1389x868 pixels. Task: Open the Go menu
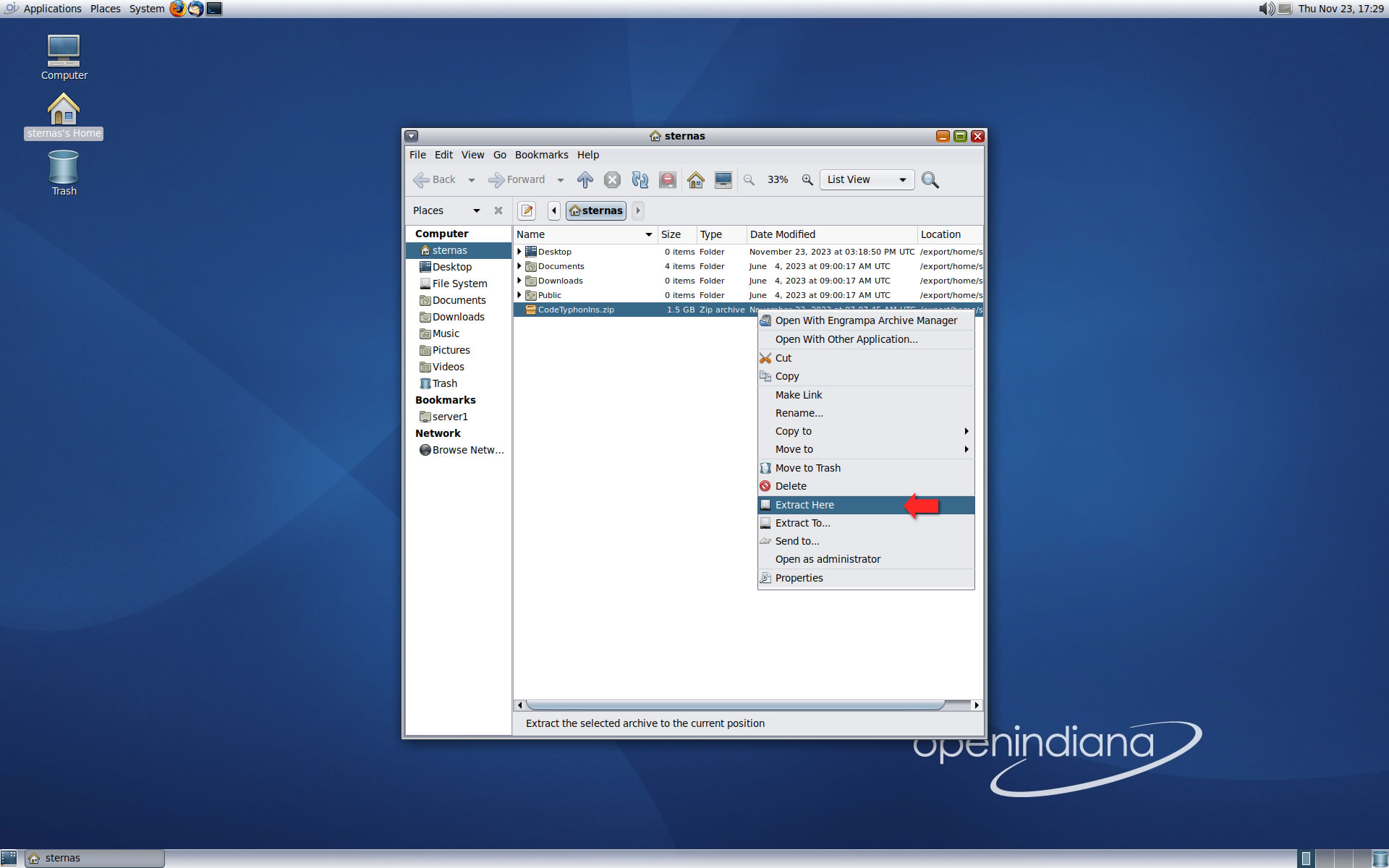pyautogui.click(x=500, y=155)
